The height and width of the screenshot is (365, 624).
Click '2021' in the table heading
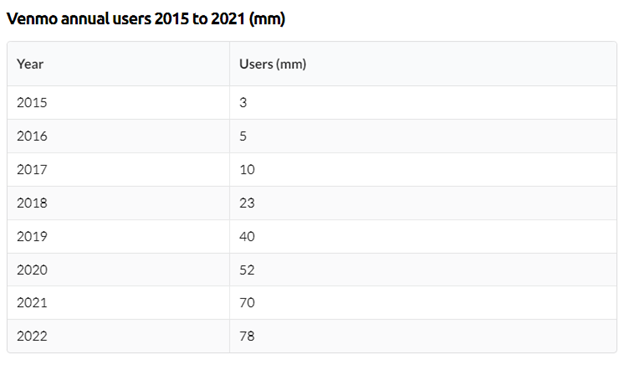tap(228, 19)
